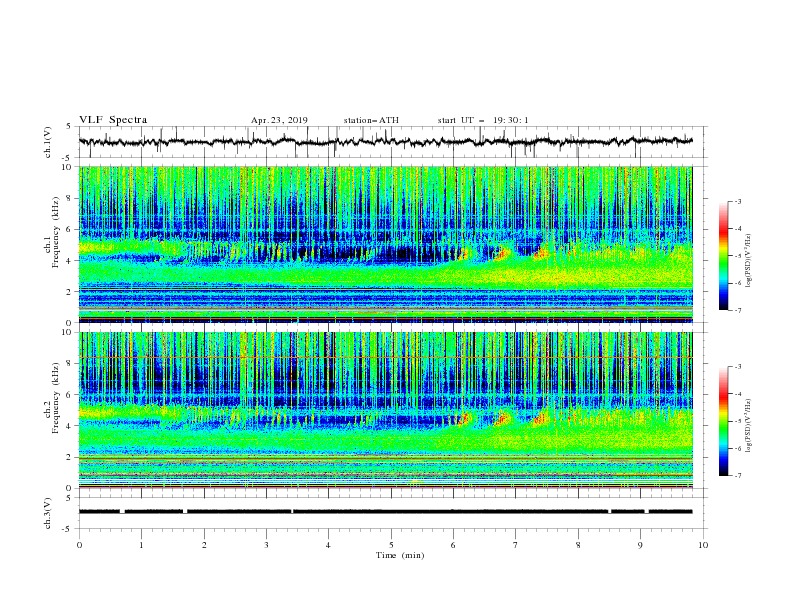The height and width of the screenshot is (612, 792).
Task: Click the time axis tick label '7'
Action: point(516,545)
